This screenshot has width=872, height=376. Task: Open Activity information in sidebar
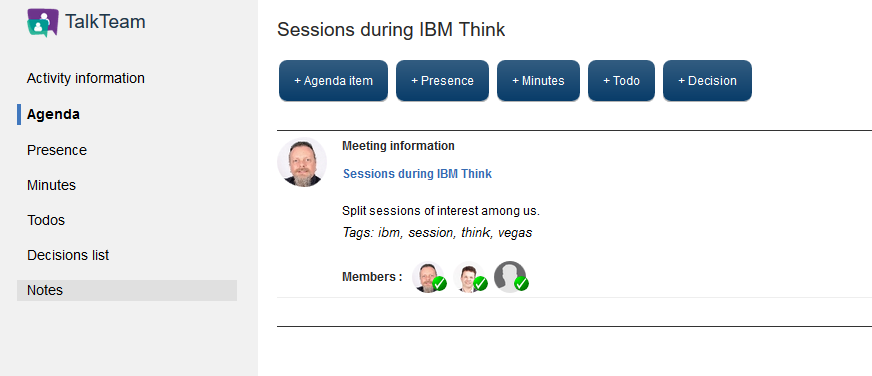click(x=86, y=78)
